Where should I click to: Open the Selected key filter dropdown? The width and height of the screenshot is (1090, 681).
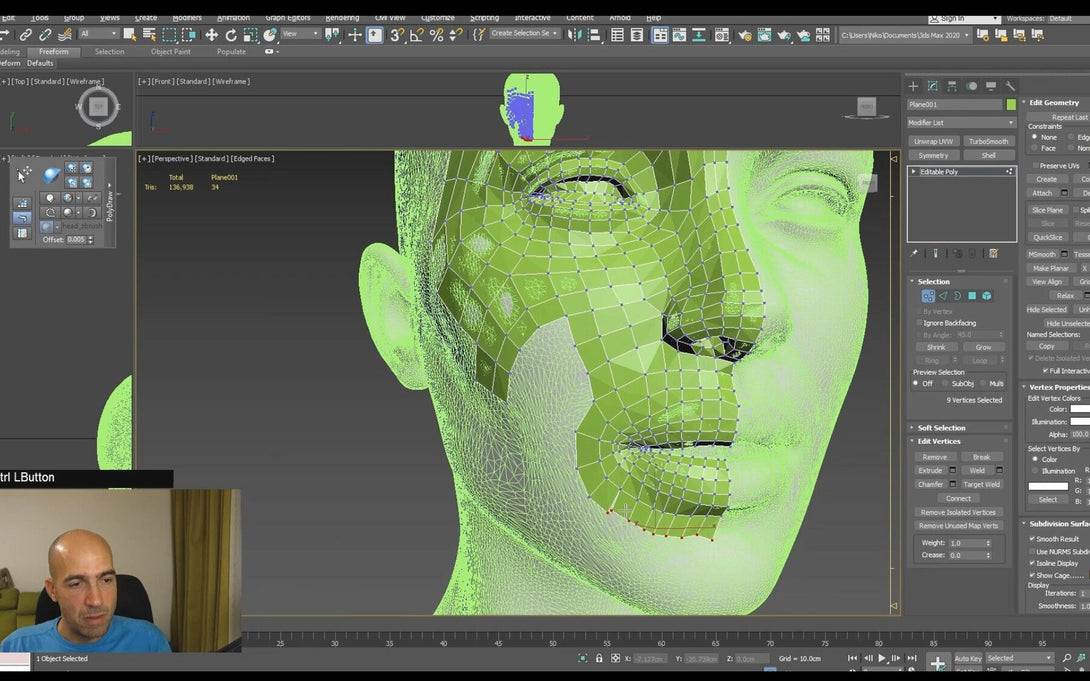(1020, 658)
